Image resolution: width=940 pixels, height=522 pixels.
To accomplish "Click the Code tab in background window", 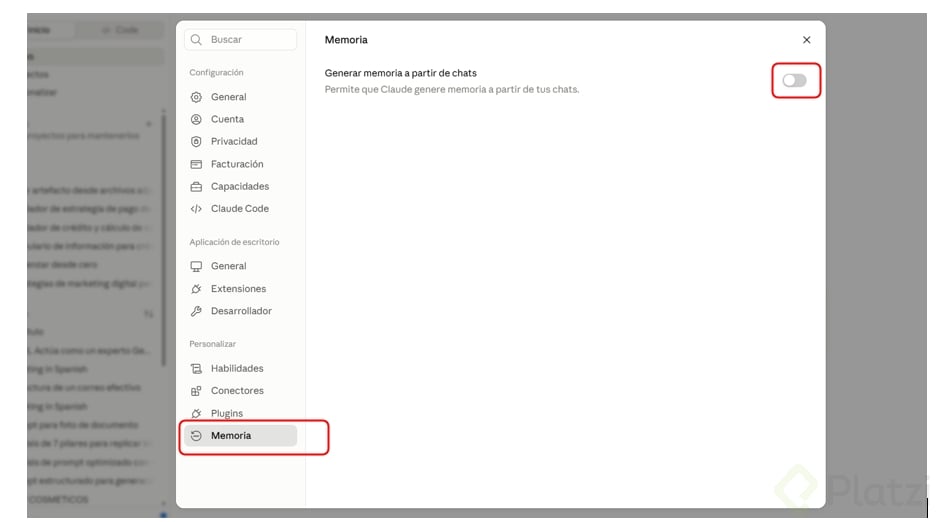I will [x=120, y=30].
